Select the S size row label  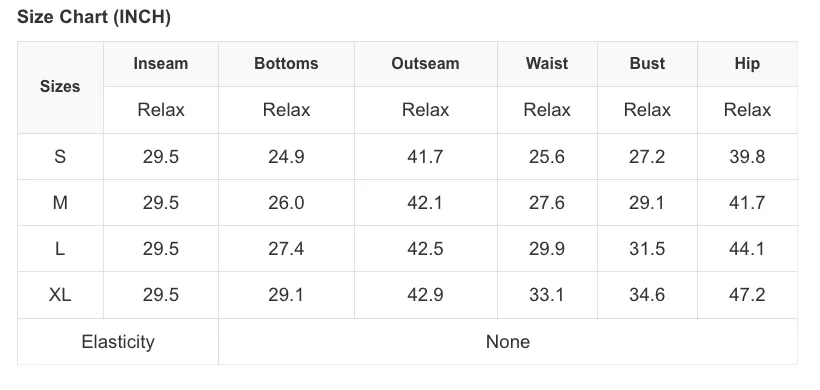pos(60,156)
